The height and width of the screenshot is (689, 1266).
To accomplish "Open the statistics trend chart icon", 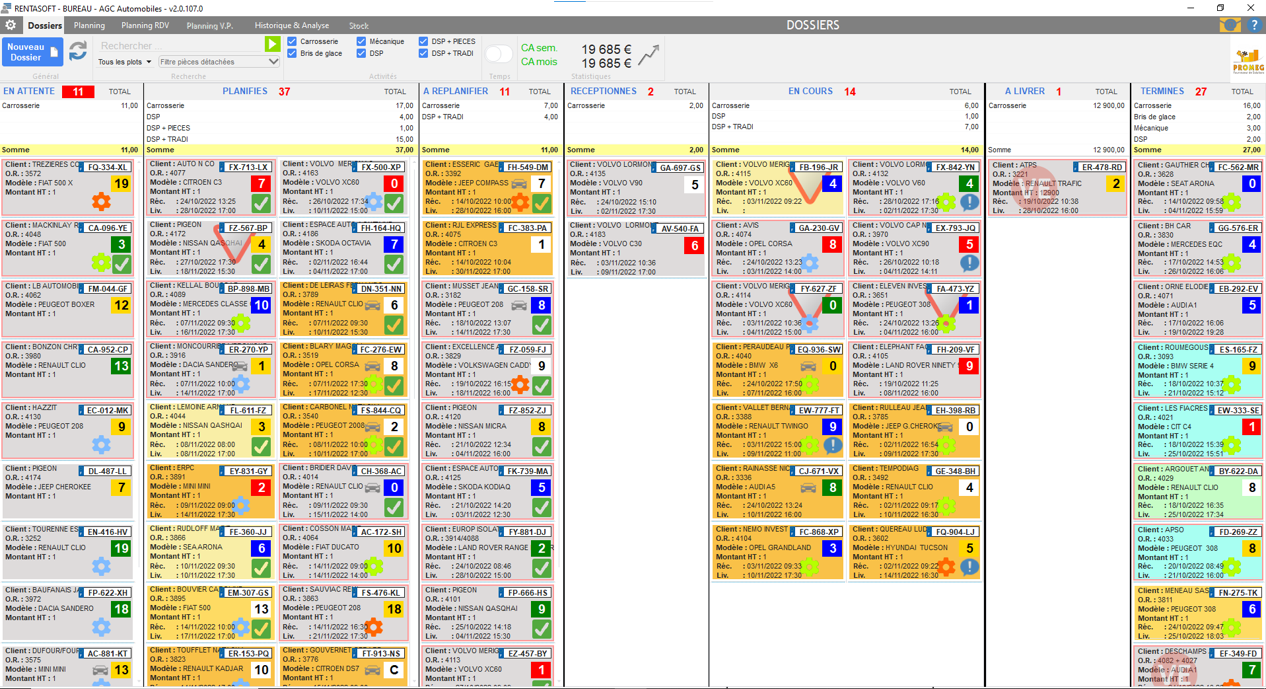I will [x=649, y=56].
